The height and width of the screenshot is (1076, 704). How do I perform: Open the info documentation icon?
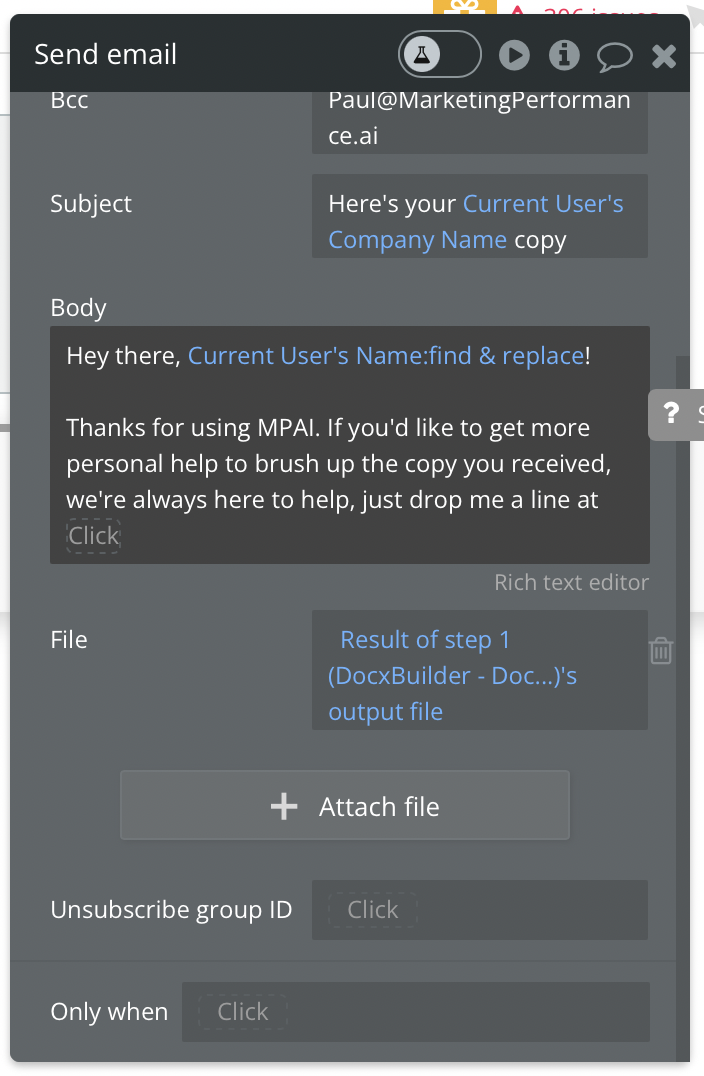tap(564, 55)
